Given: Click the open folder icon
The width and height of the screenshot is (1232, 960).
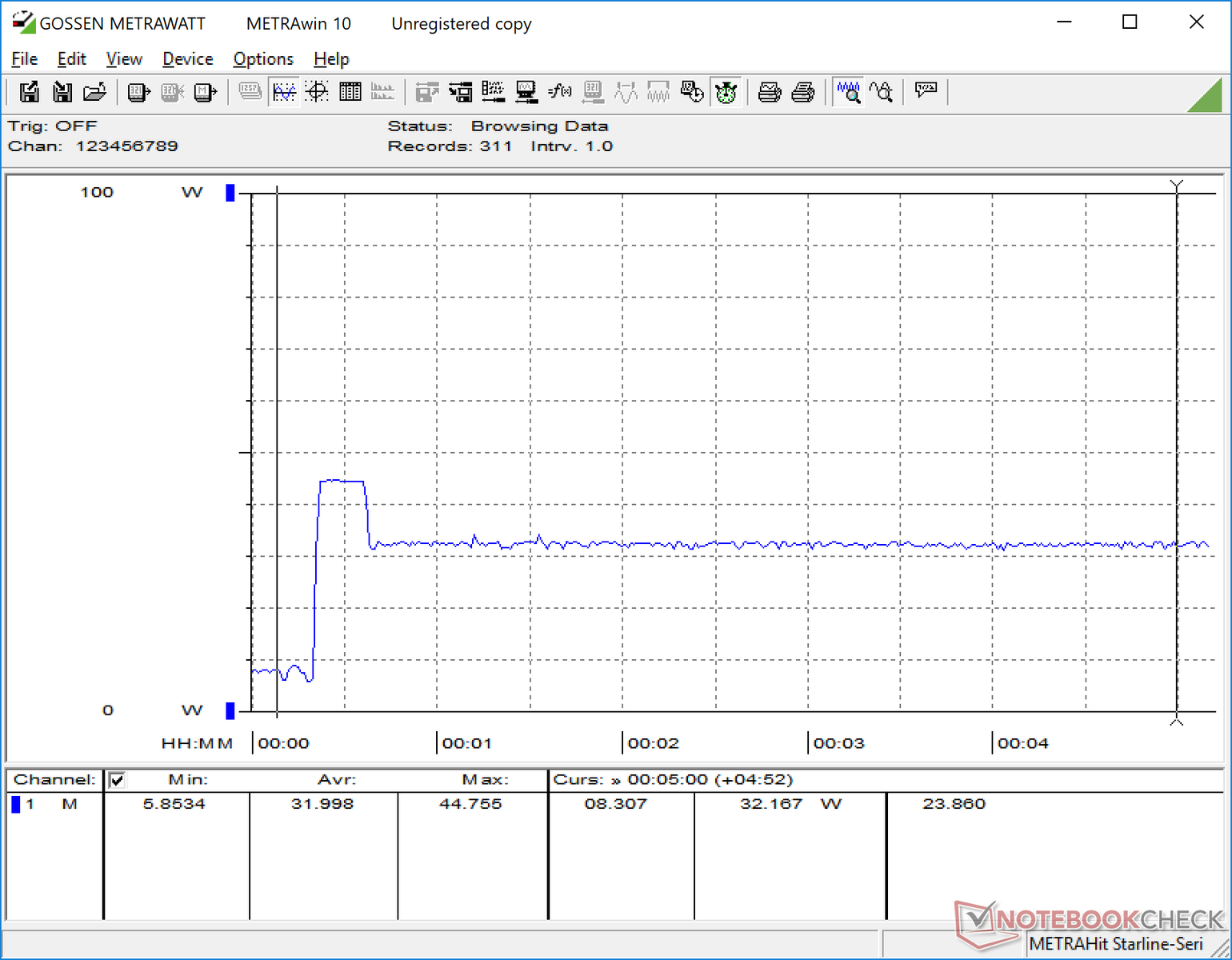Looking at the screenshot, I should tap(94, 92).
